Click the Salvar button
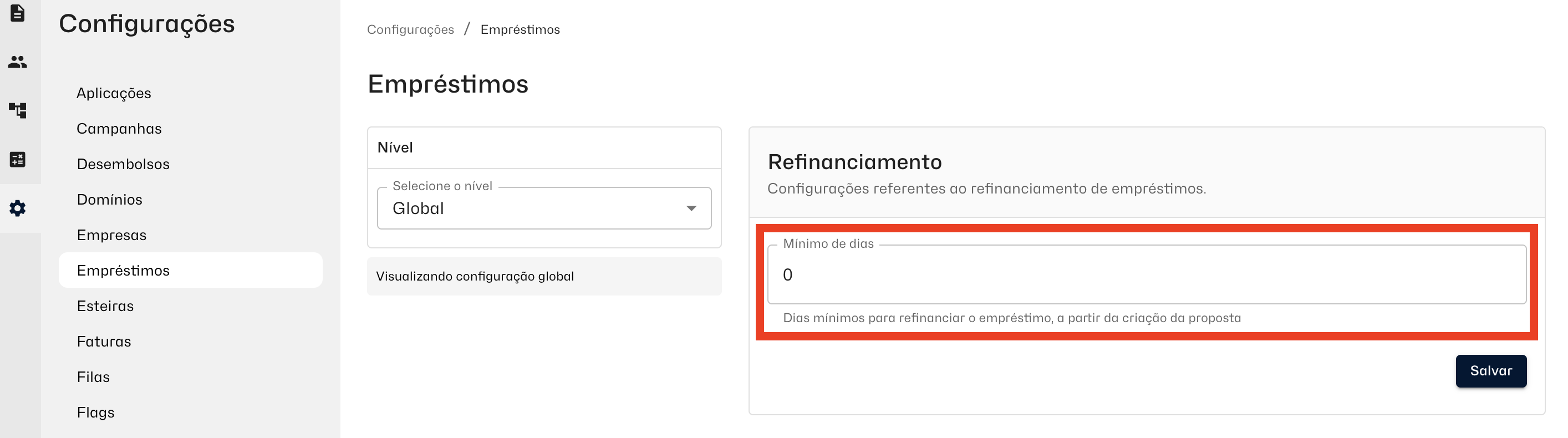This screenshot has width=1568, height=438. [x=1490, y=371]
